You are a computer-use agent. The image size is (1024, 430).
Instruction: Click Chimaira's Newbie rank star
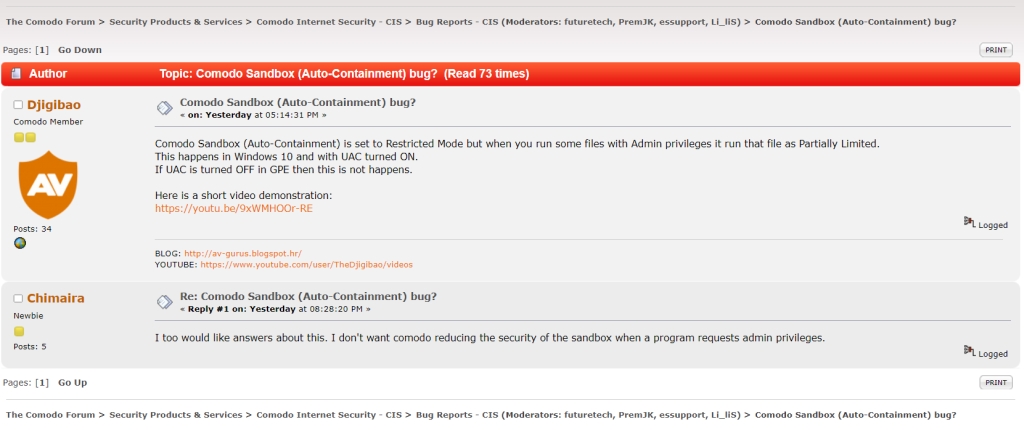[19, 331]
